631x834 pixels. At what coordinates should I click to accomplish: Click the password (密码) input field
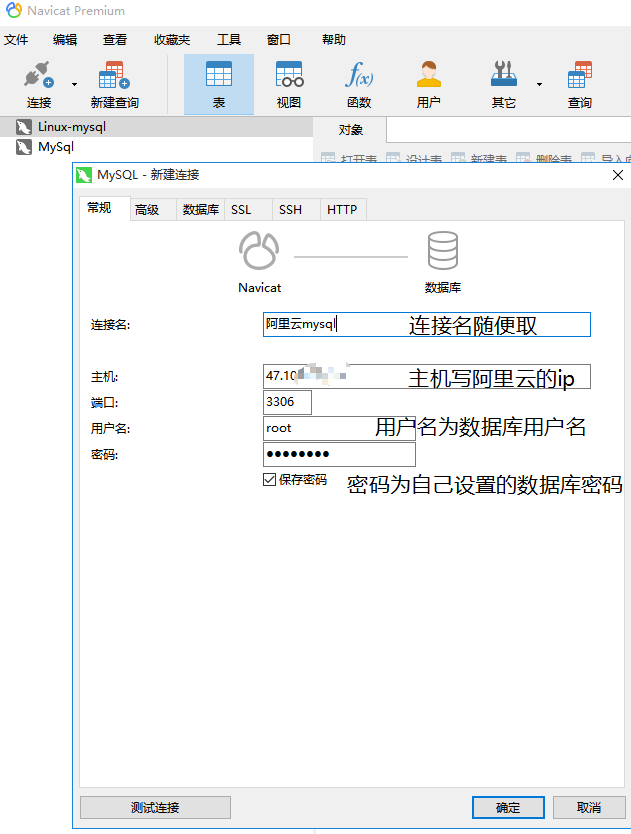click(x=339, y=454)
